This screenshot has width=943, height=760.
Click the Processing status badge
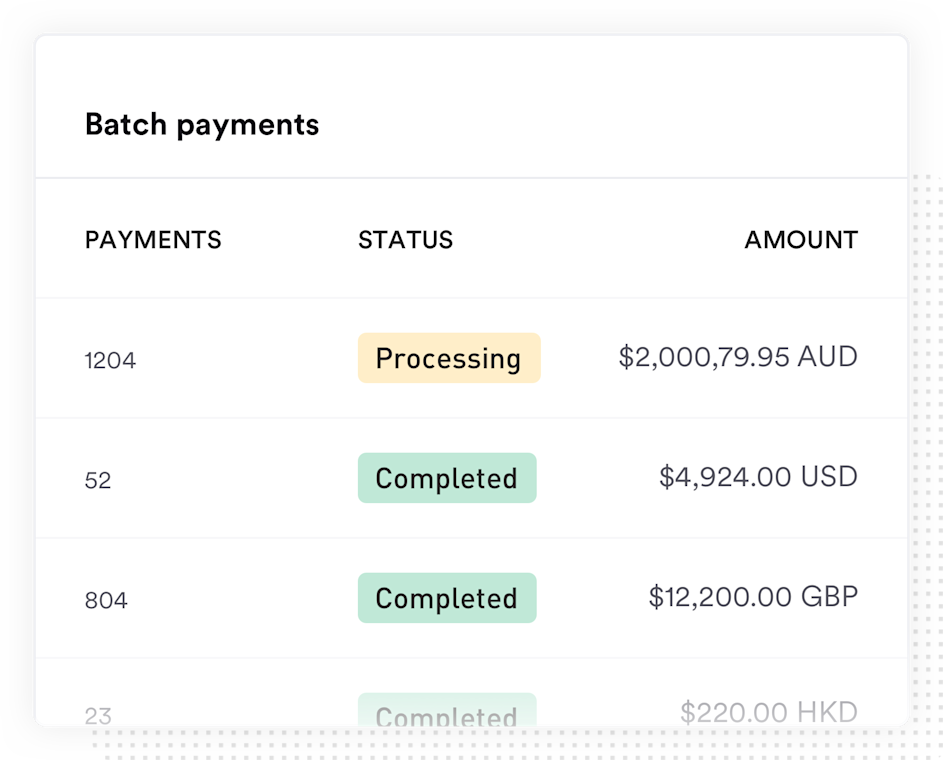[449, 358]
